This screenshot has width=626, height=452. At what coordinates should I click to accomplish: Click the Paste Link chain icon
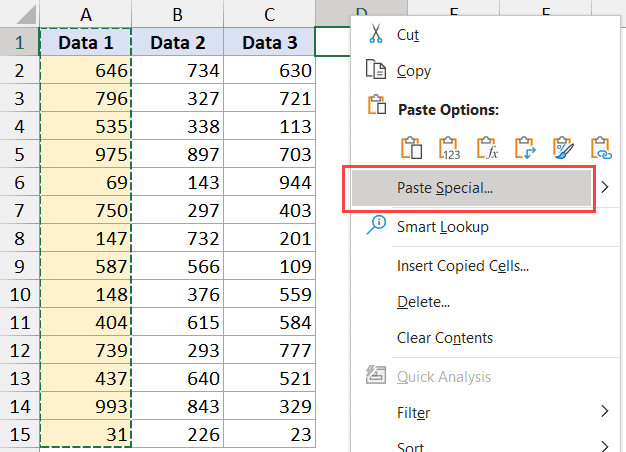pos(601,148)
